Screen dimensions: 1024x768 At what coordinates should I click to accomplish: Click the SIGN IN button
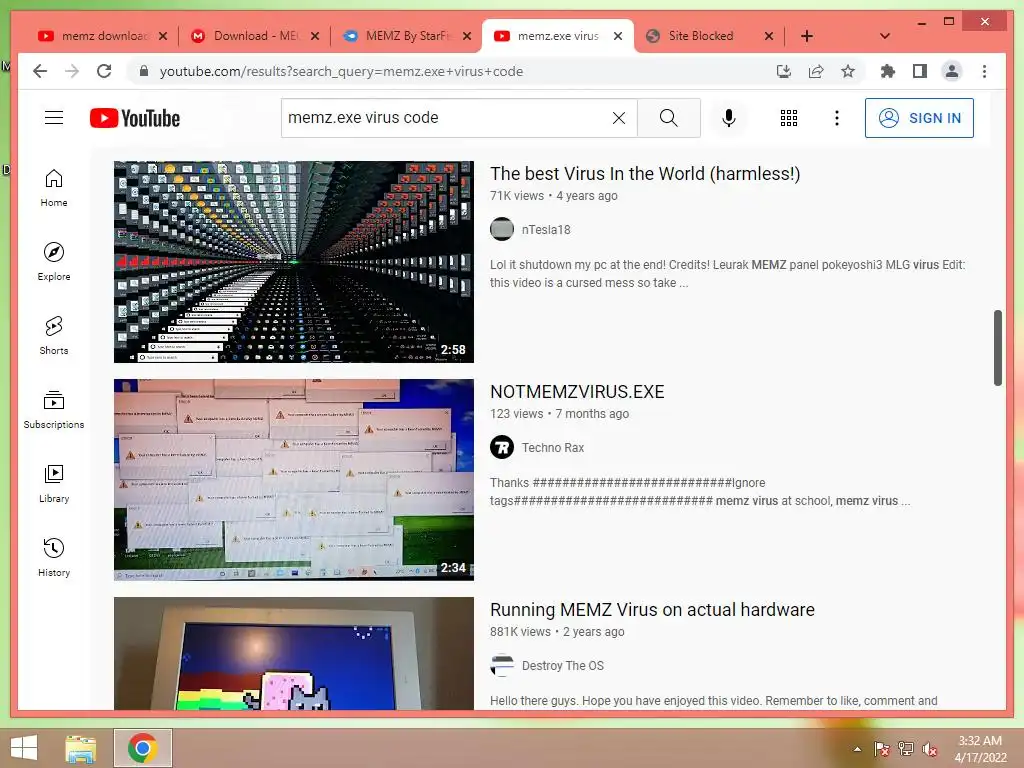click(919, 118)
